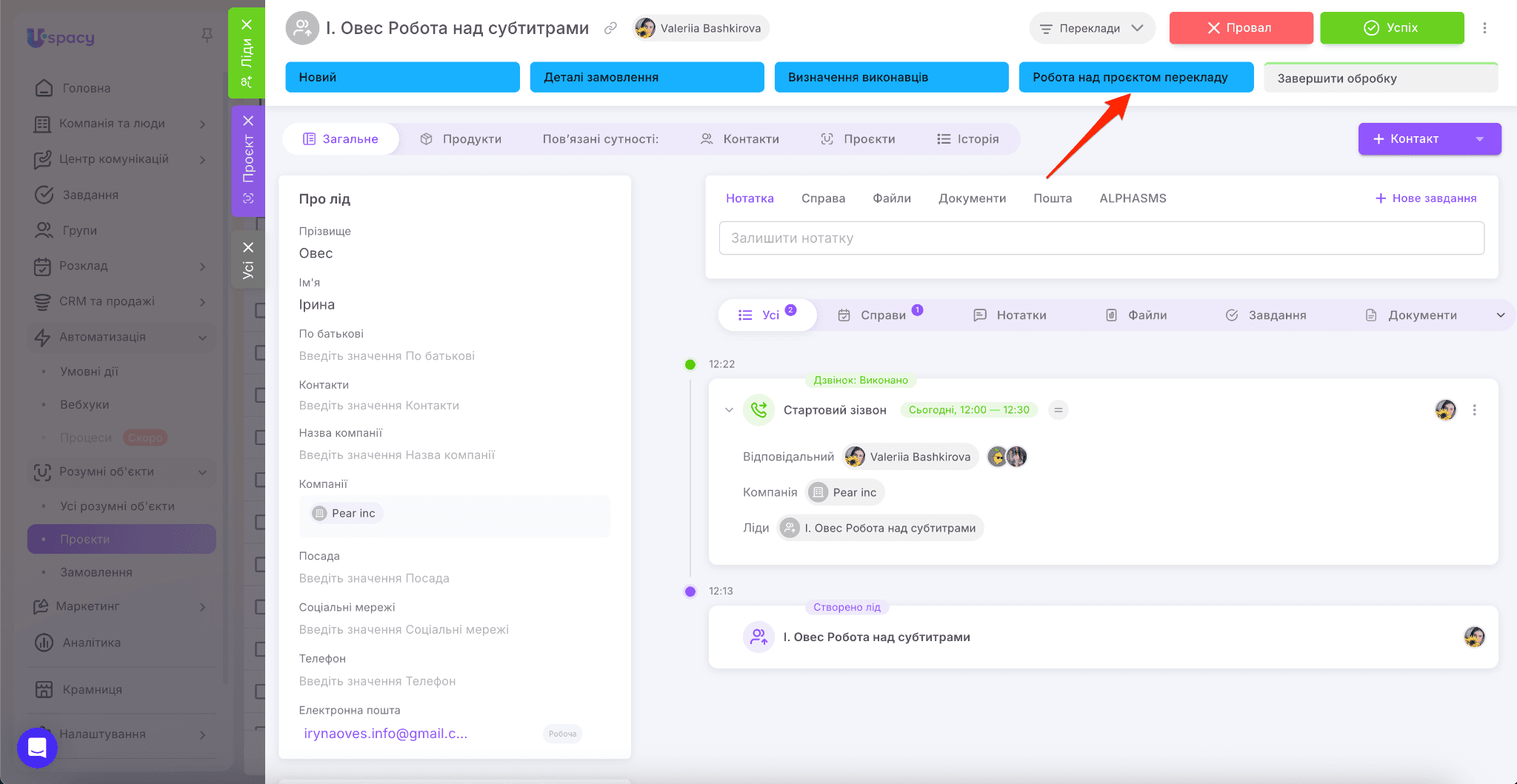Screen dimensions: 1517x784
Task: Expand more activity filter tabs chevron
Action: tap(1501, 315)
